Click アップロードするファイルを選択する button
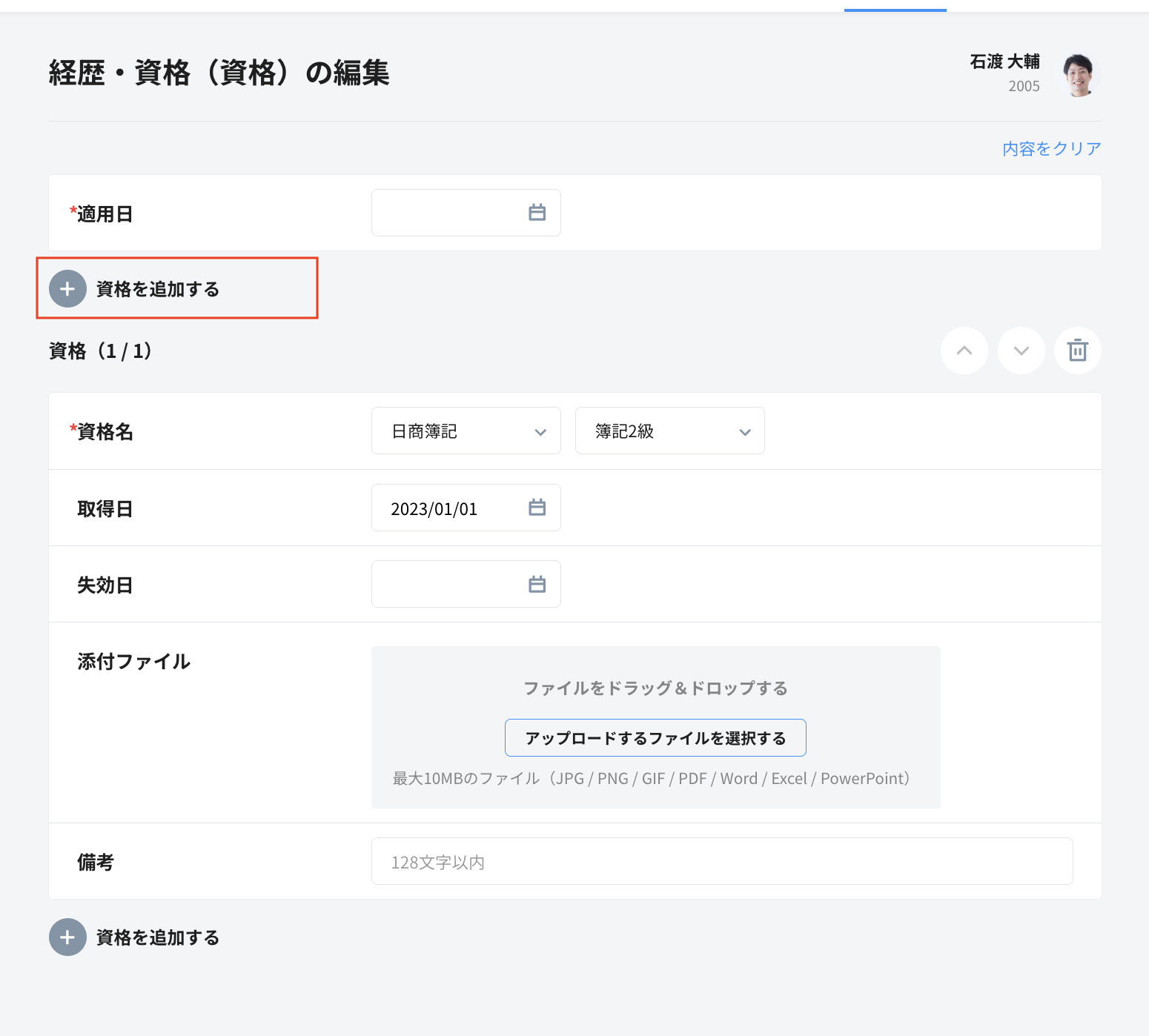Image resolution: width=1149 pixels, height=1036 pixels. [655, 738]
